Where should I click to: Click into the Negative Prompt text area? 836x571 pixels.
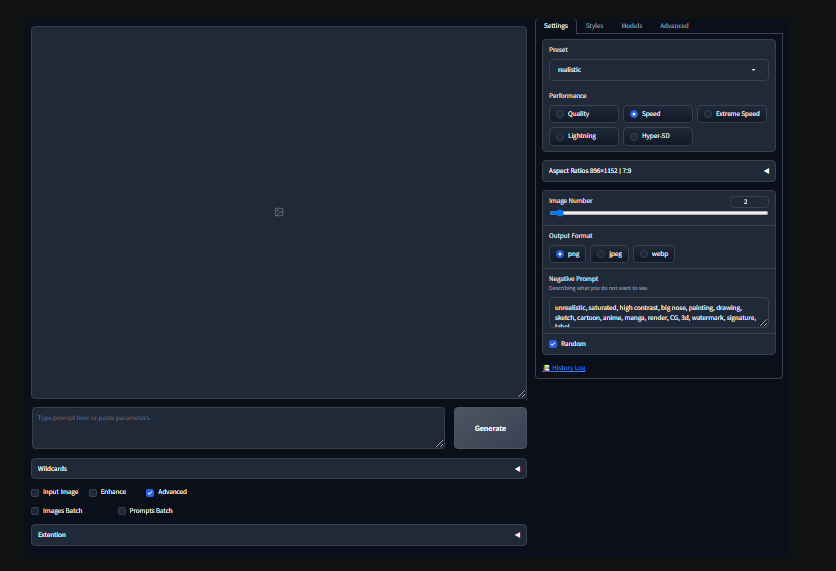(658, 312)
